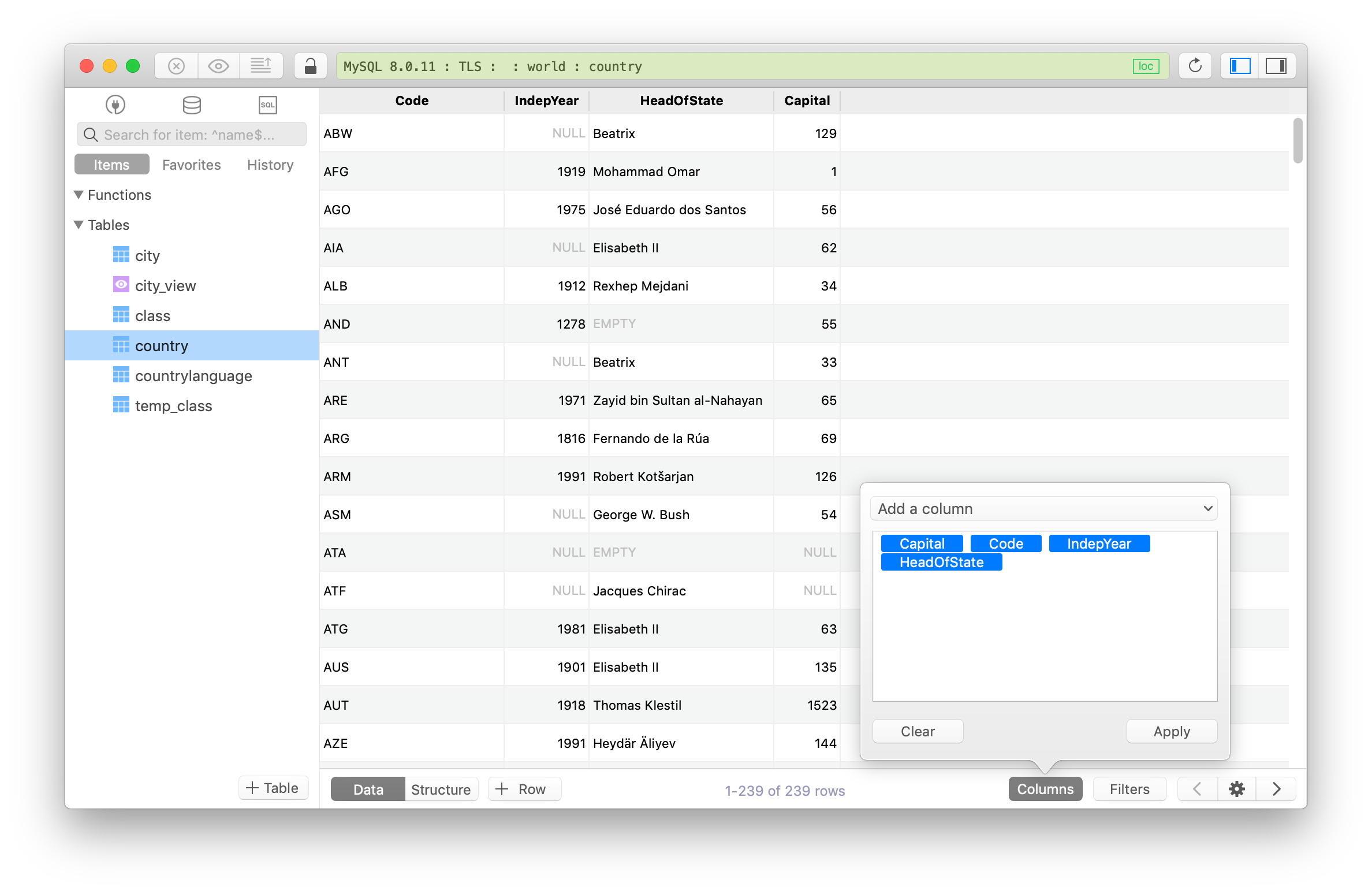Toggle the IndepYear column chip off
The height and width of the screenshot is (894, 1372).
pos(1099,543)
